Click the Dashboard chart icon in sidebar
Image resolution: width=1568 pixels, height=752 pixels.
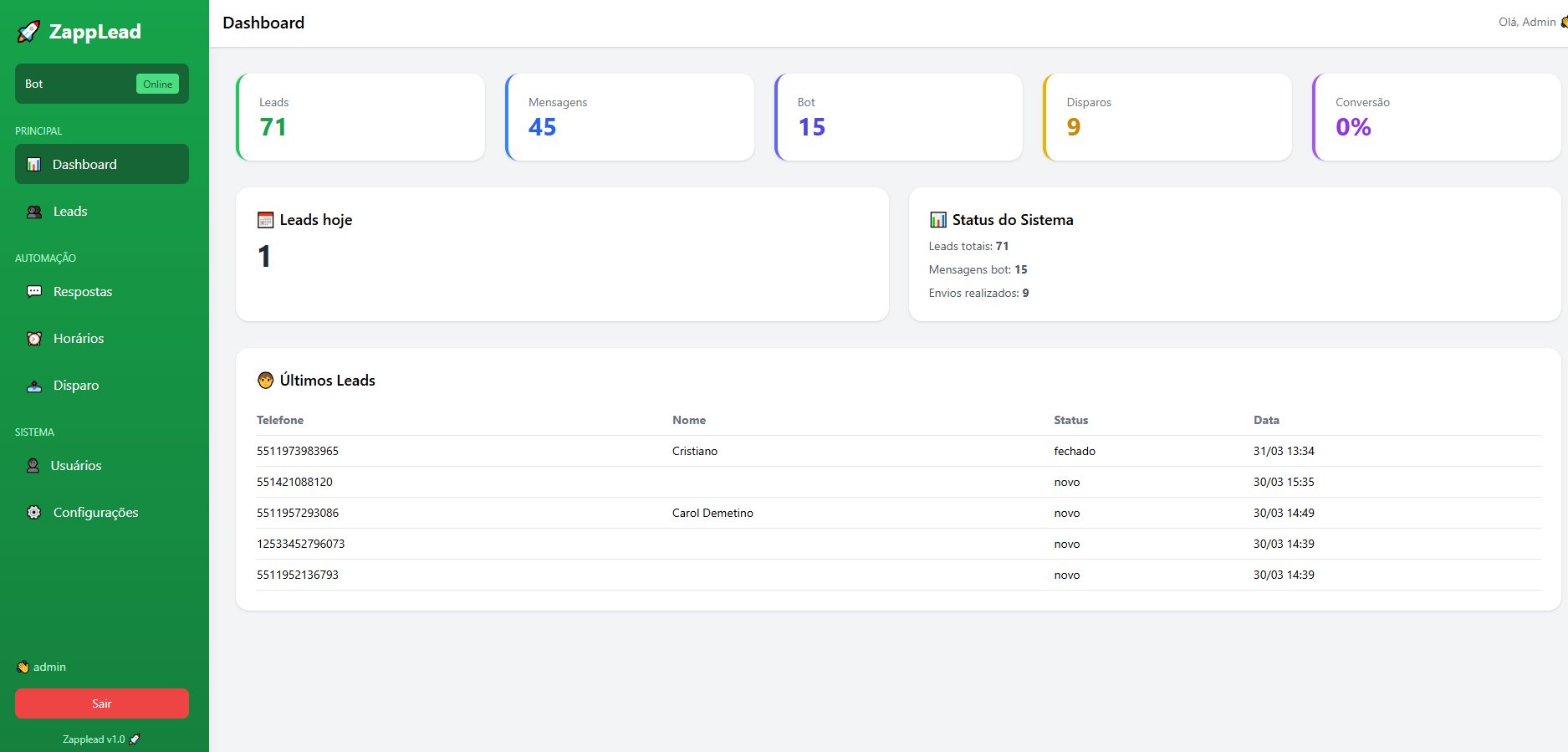(x=33, y=165)
